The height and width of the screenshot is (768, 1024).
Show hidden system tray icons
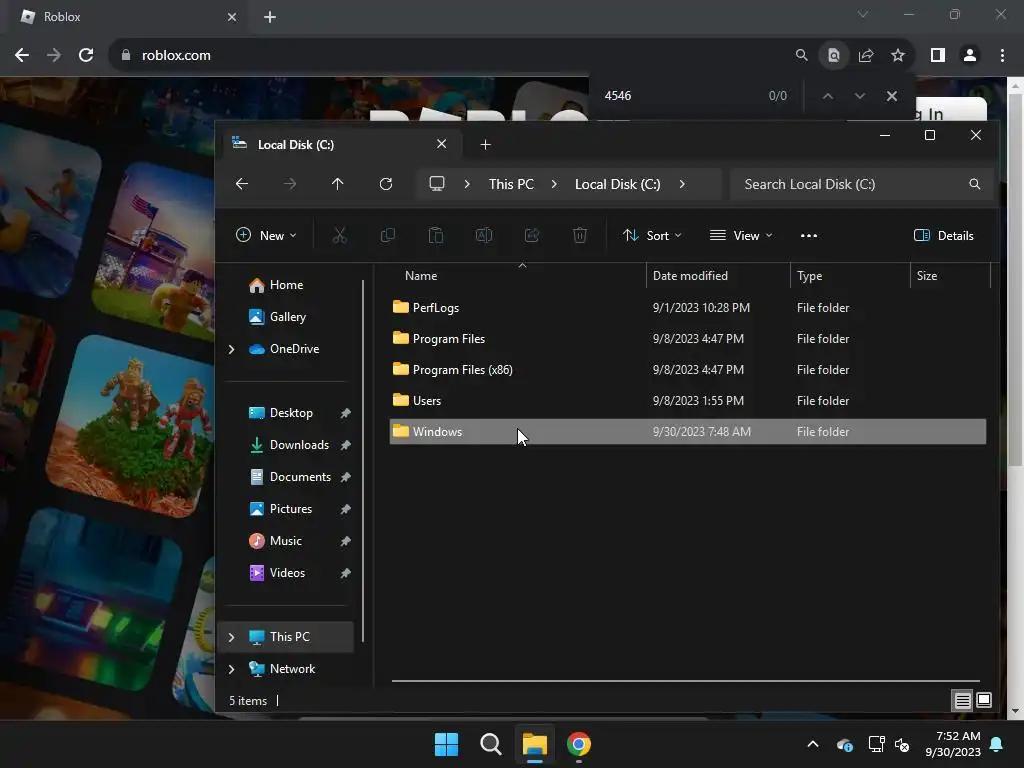pos(812,744)
